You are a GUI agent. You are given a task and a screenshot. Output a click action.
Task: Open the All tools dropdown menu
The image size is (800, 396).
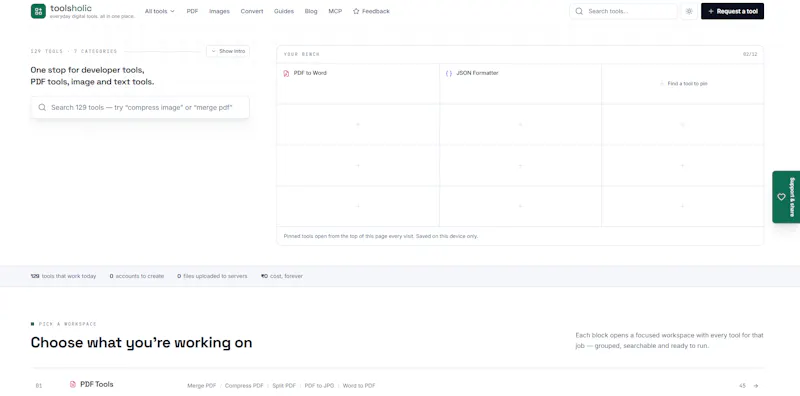160,11
